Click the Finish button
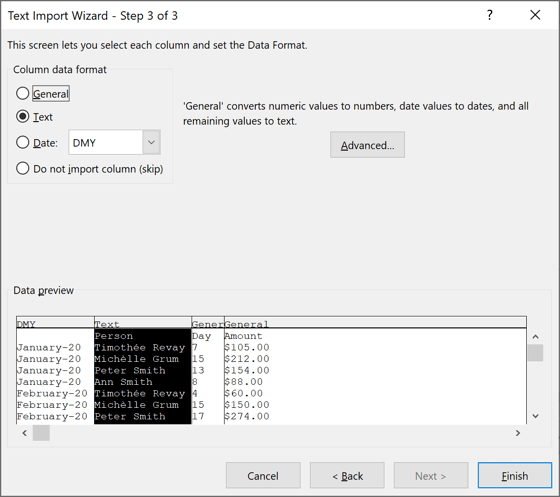 [515, 476]
